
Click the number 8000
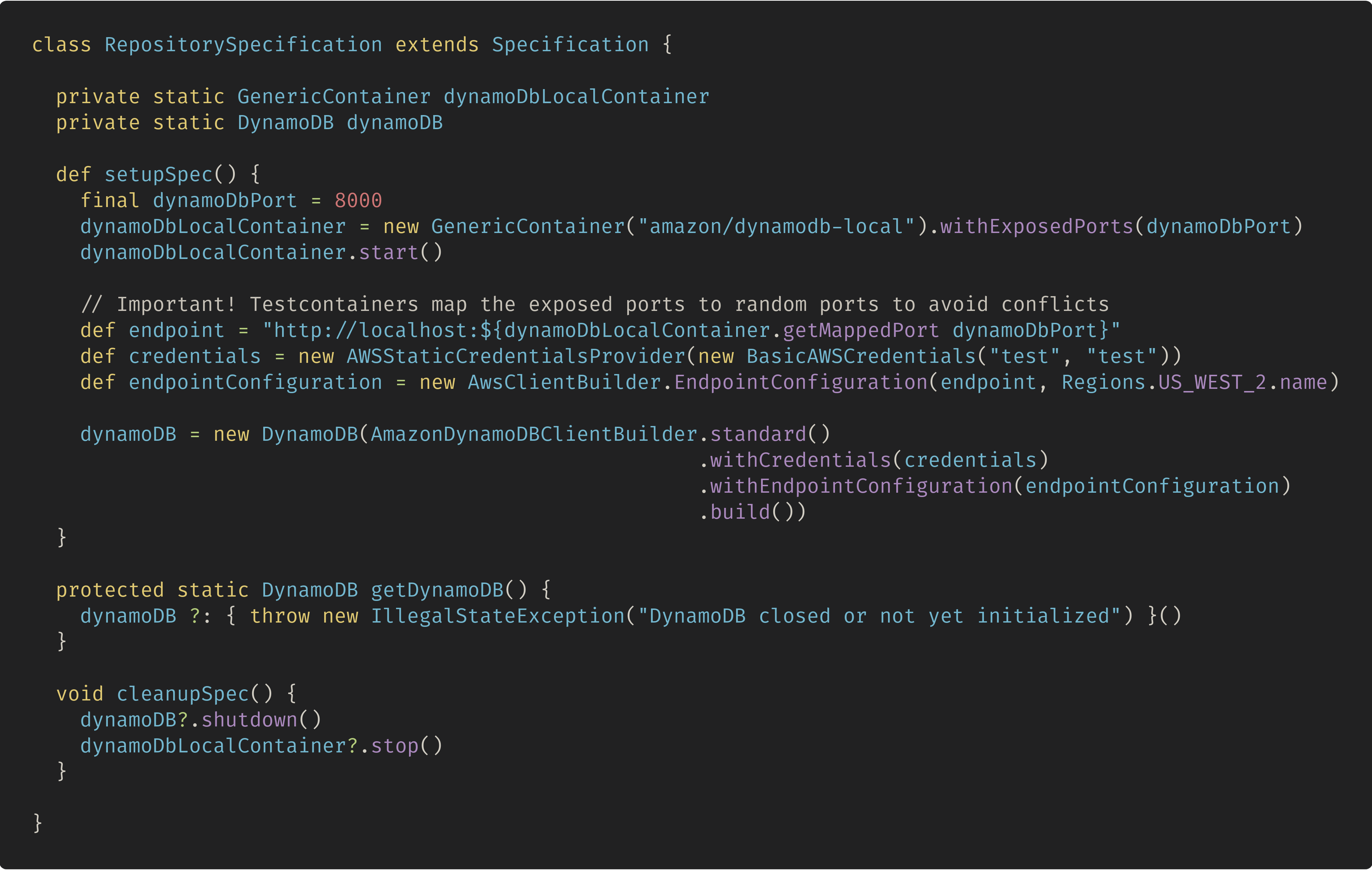point(359,201)
